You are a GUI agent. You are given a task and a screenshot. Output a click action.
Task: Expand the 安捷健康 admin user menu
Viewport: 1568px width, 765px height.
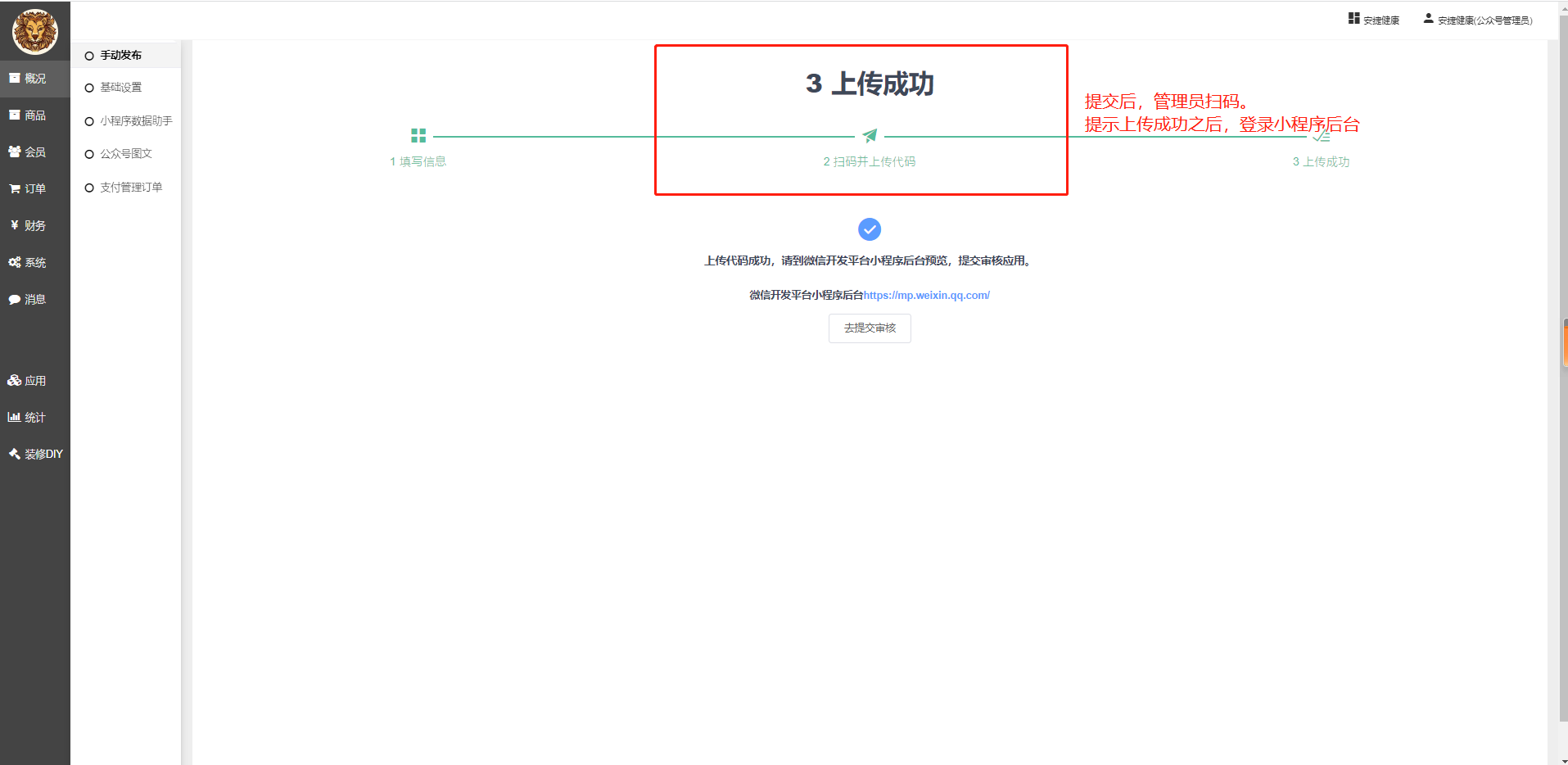pos(1478,20)
